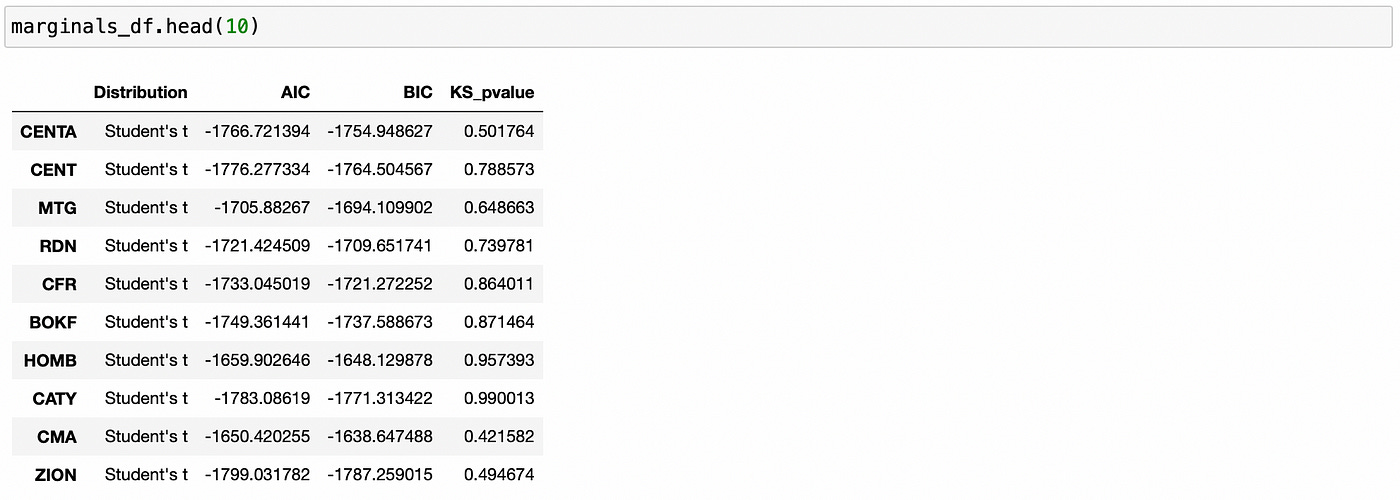Select KS_pvalue 0.421582
Image resolution: width=1400 pixels, height=500 pixels.
click(x=499, y=436)
